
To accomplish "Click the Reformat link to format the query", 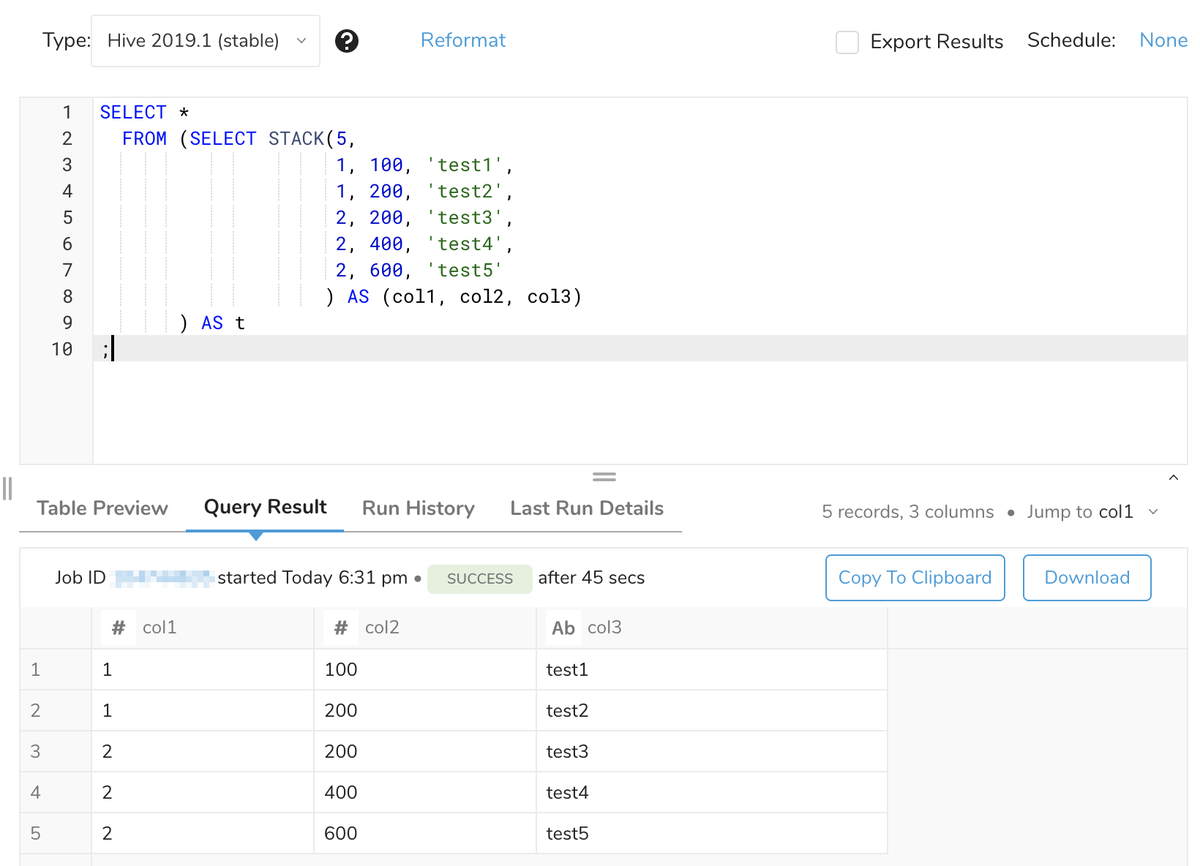I will (463, 40).
